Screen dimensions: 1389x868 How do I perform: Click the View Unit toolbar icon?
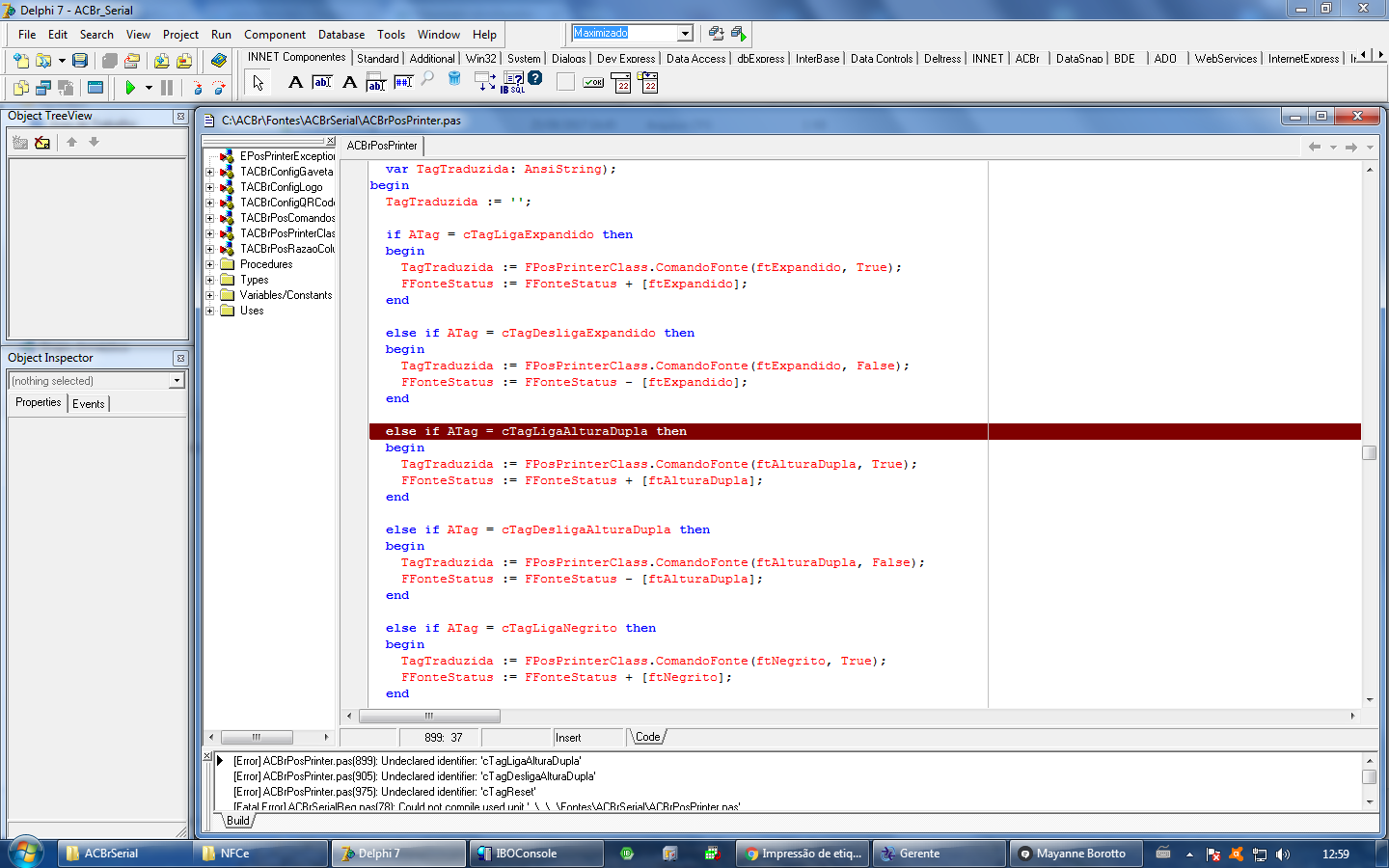[20, 88]
